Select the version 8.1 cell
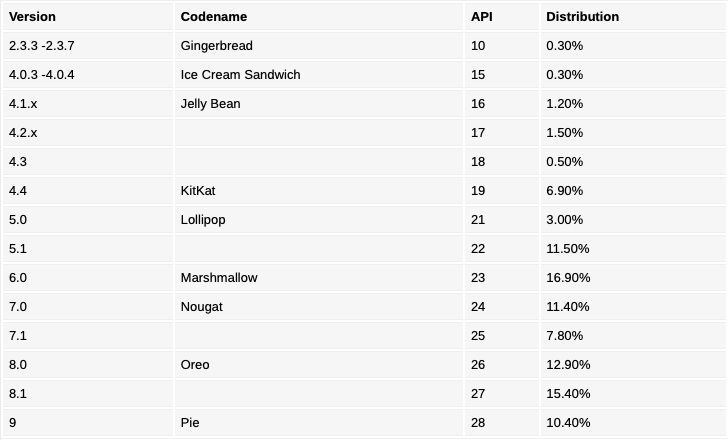The height and width of the screenshot is (440, 728). (19, 394)
